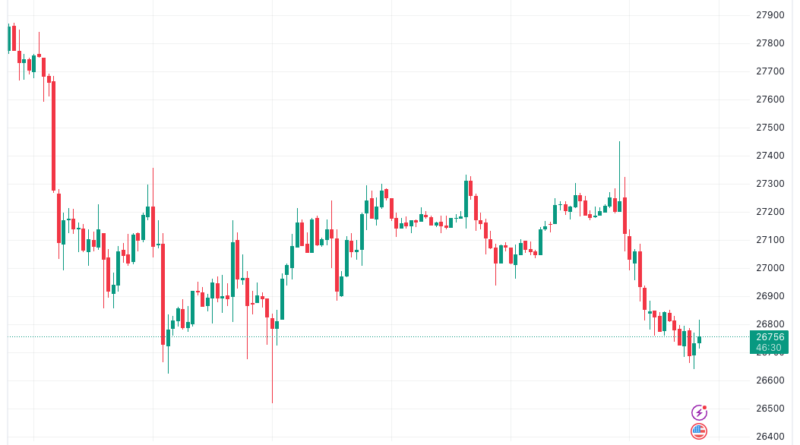Open the US flag economic event marker
800x445 pixels.
click(x=700, y=432)
